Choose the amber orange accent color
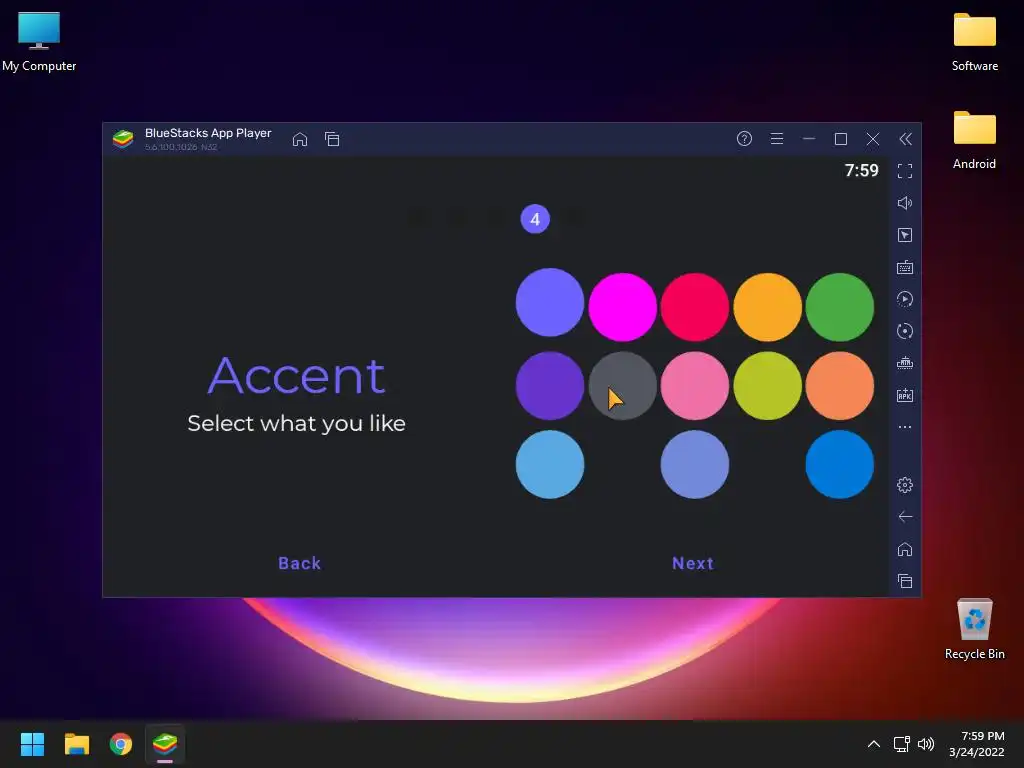This screenshot has width=1024, height=768. pyautogui.click(x=767, y=307)
